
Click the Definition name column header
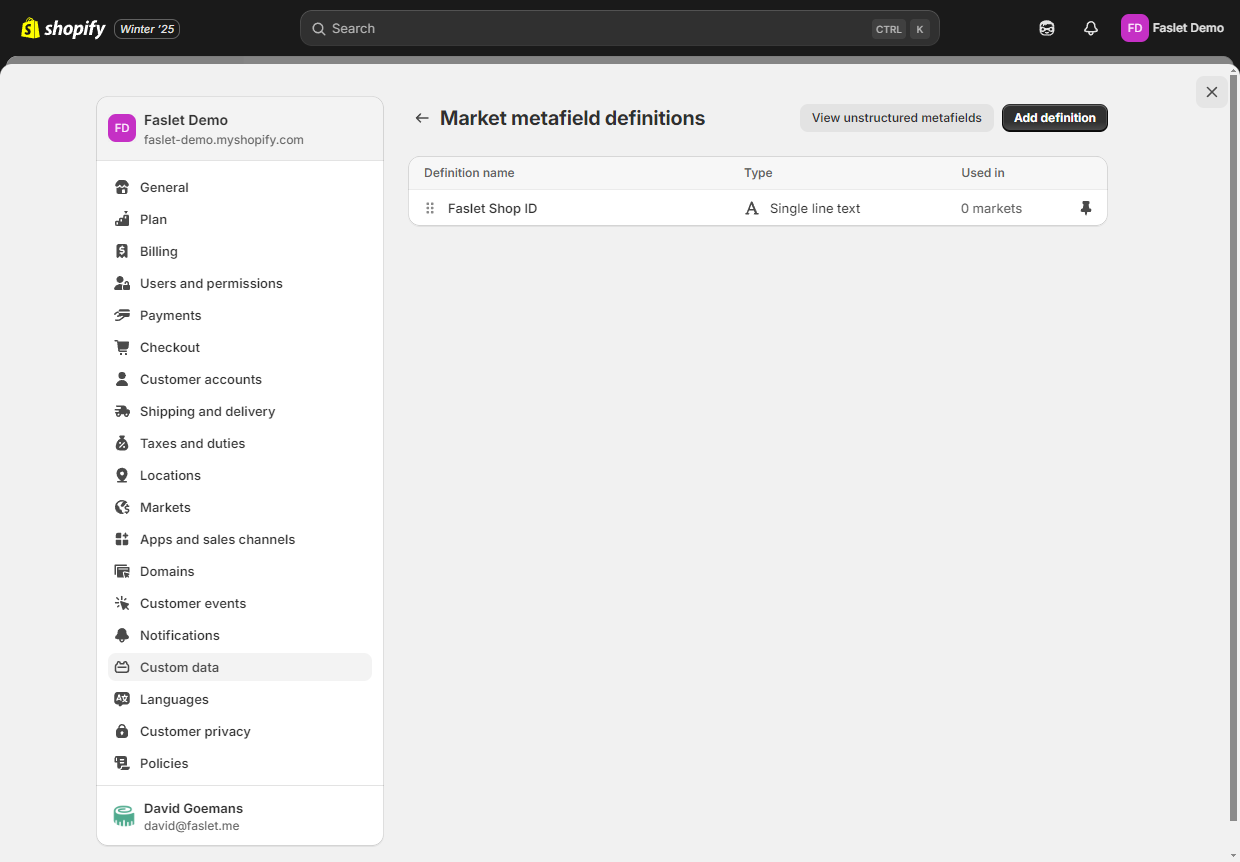[x=469, y=173]
